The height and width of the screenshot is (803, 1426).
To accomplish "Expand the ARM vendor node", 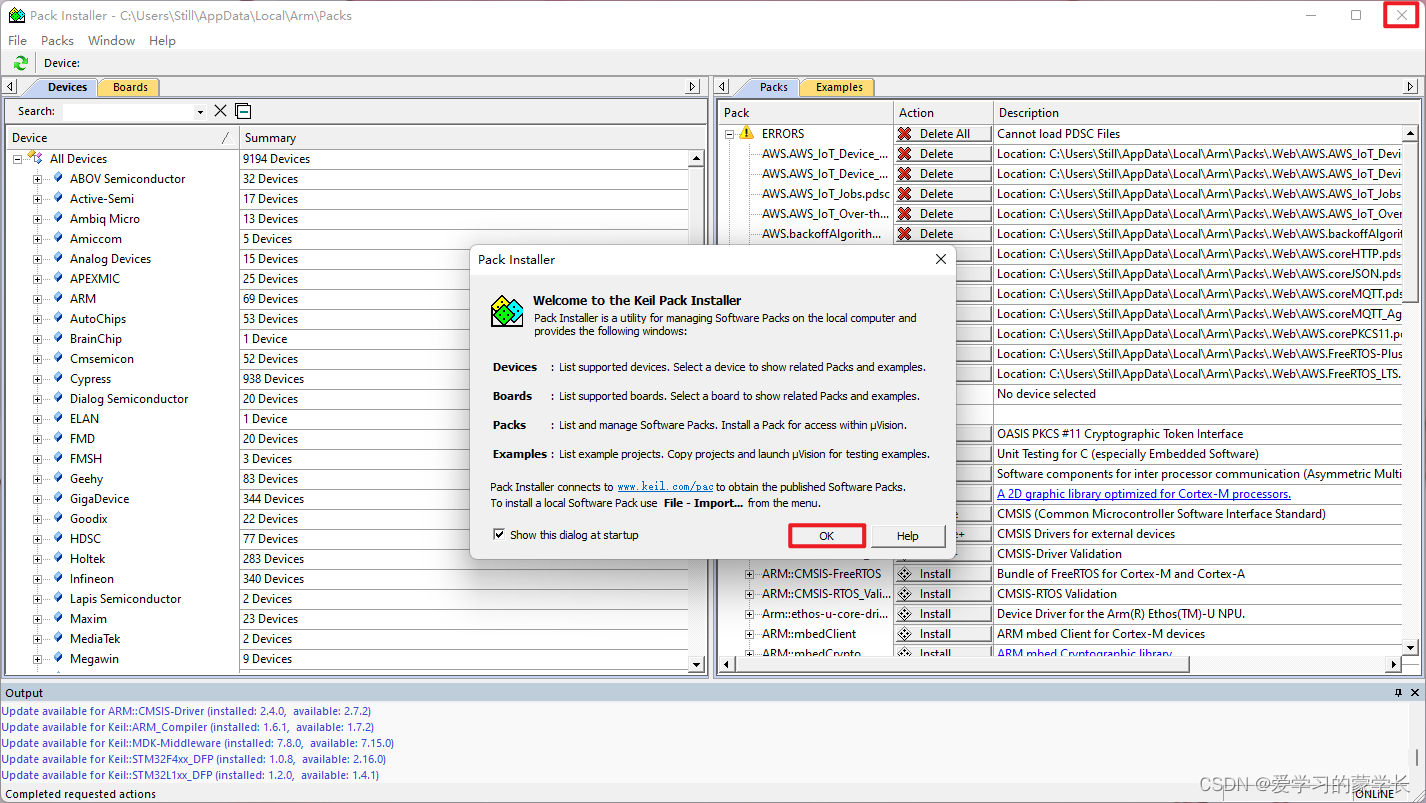I will point(38,298).
